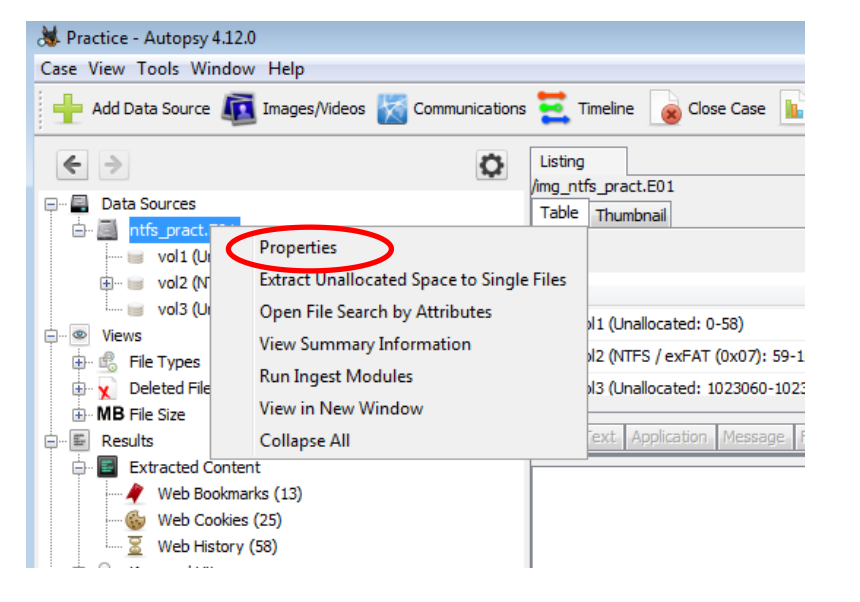Viewport: 860px width, 602px height.
Task: Expand the File Size node
Action: coord(79,414)
